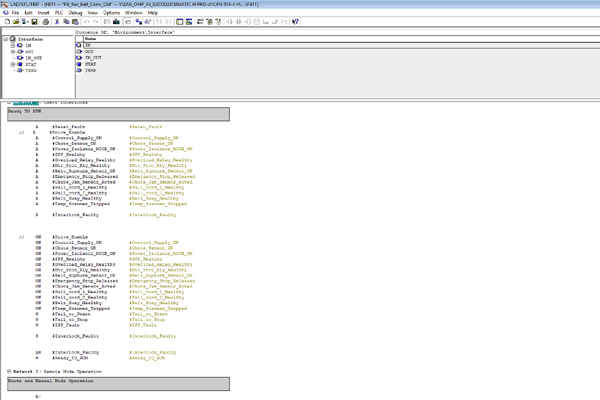This screenshot has height=400, width=600.
Task: Open the Options menu
Action: click(x=111, y=13)
